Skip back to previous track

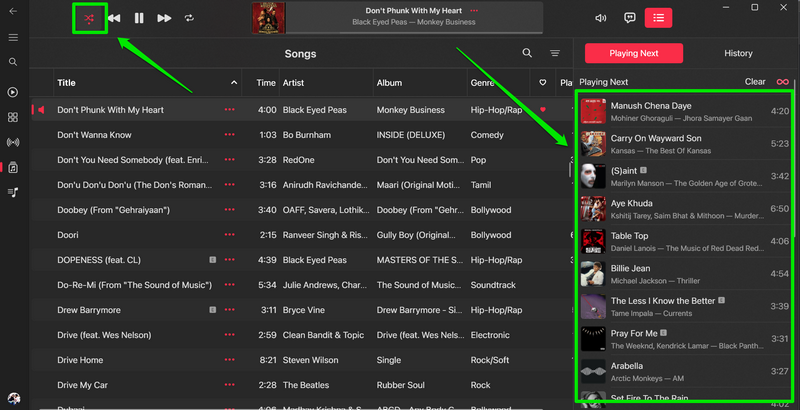tap(114, 18)
